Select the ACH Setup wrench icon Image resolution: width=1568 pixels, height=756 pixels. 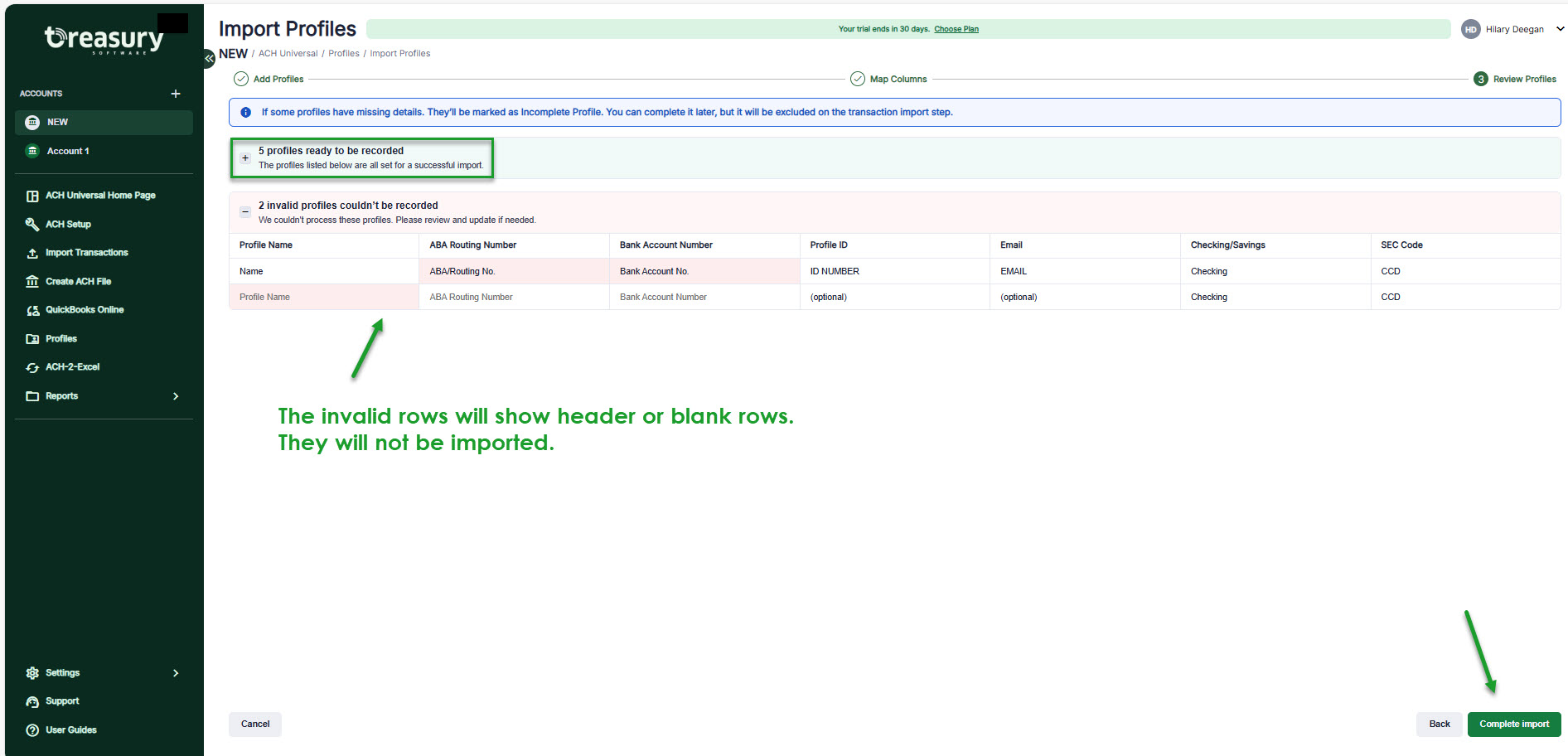(x=32, y=224)
